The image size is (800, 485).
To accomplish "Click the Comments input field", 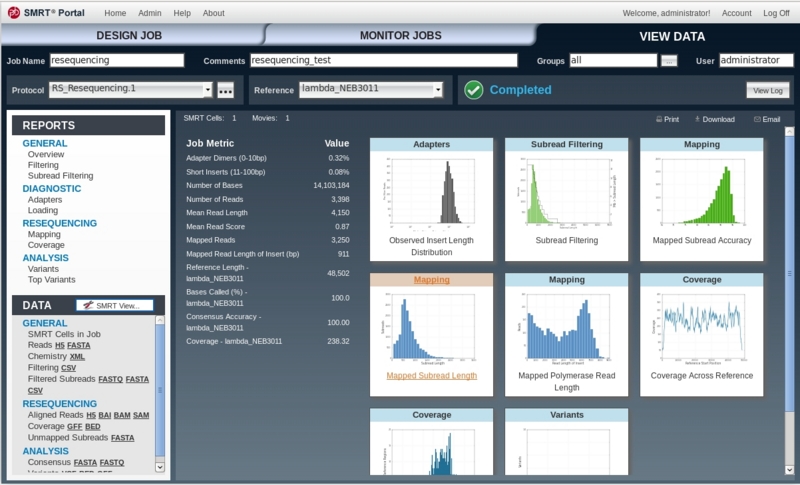I will (x=384, y=60).
